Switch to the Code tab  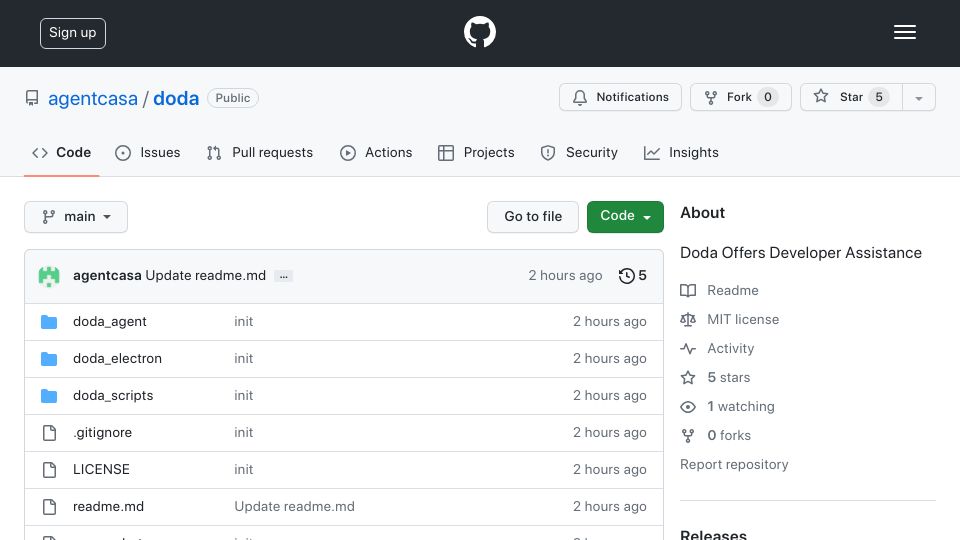(61, 152)
